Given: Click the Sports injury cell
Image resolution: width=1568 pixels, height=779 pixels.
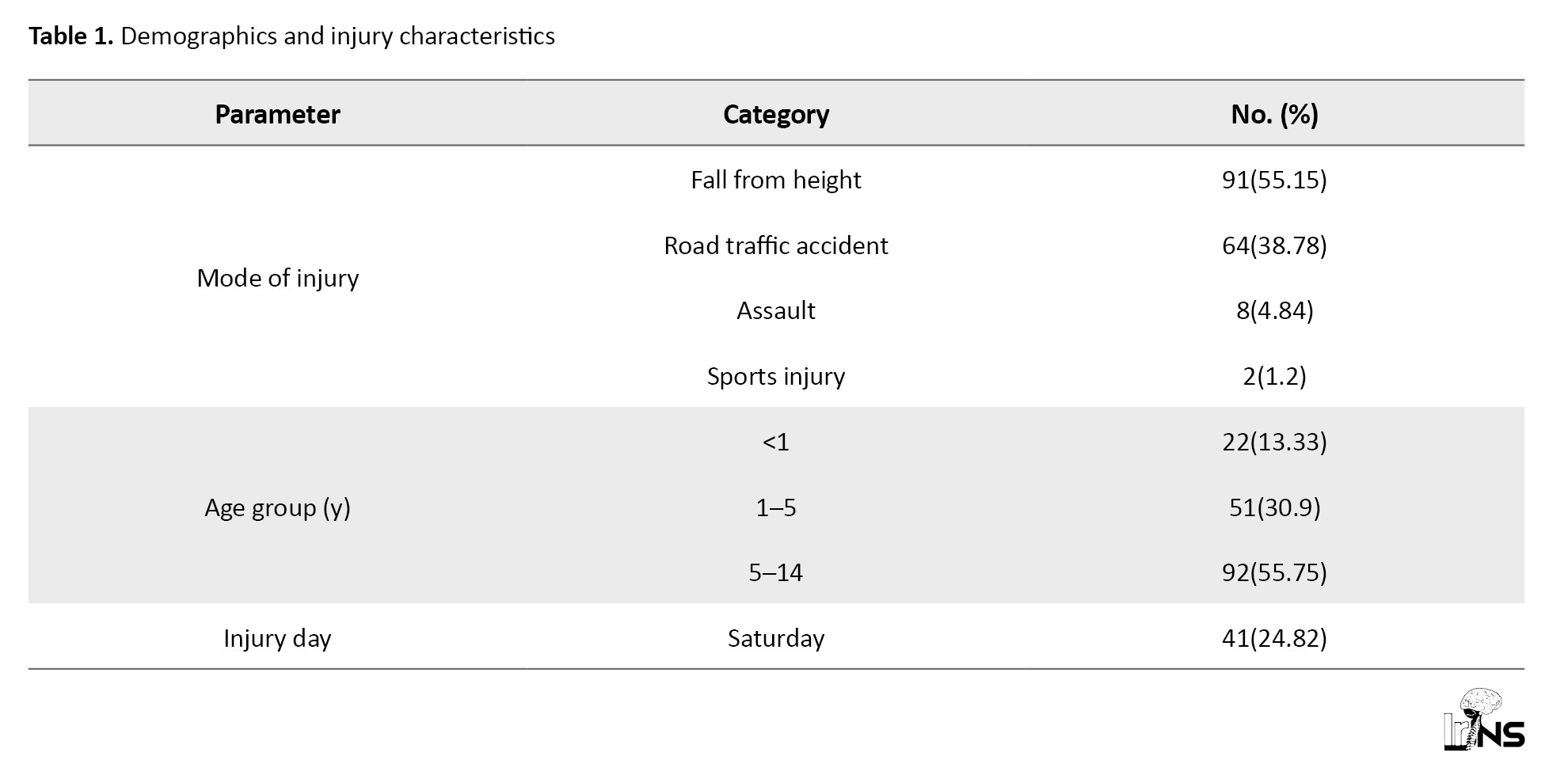Looking at the screenshot, I should tap(775, 376).
